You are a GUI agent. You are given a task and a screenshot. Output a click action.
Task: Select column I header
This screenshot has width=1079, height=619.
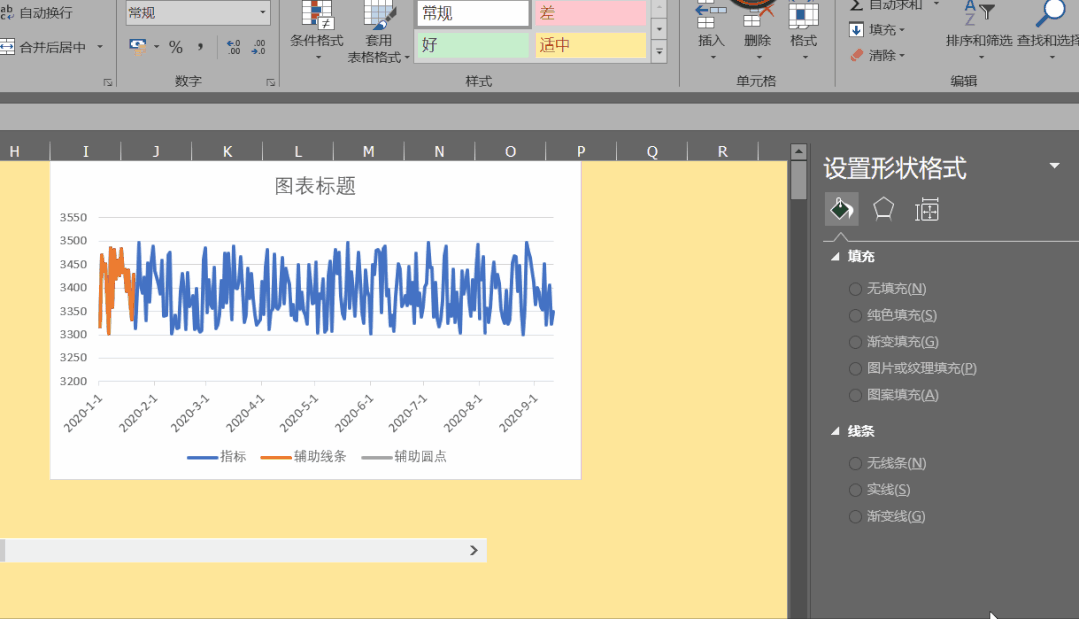click(85, 151)
